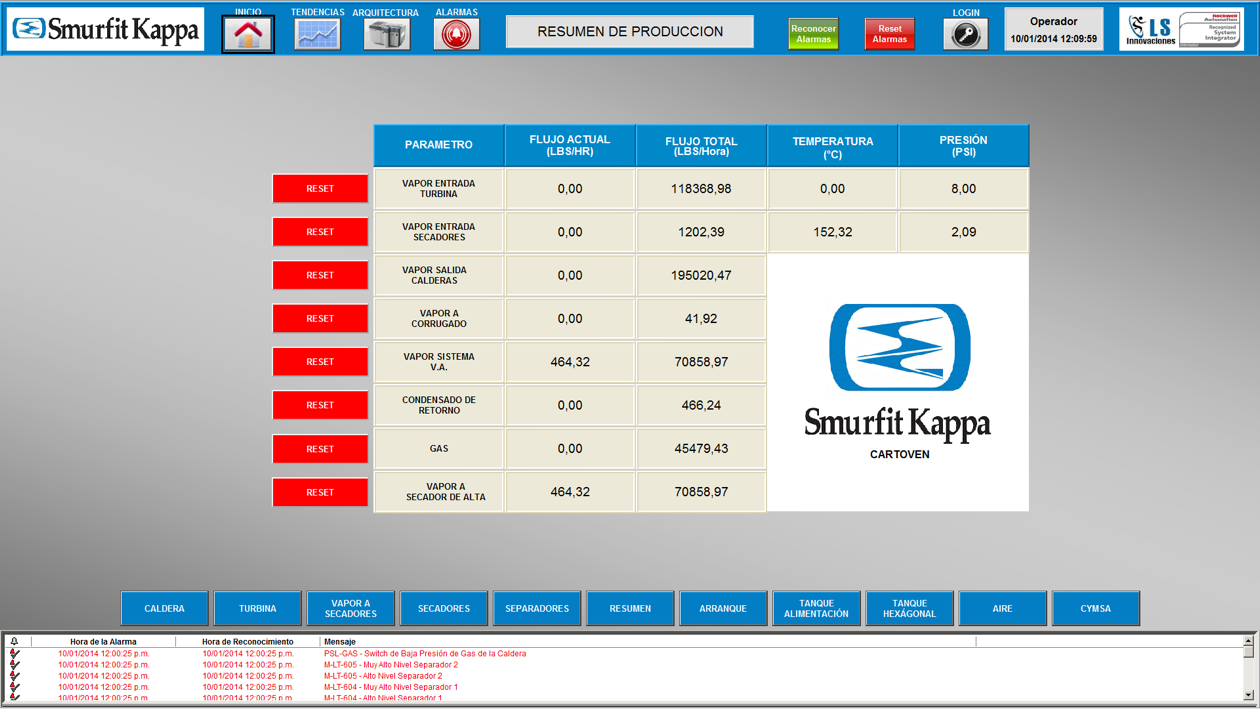Image resolution: width=1260 pixels, height=709 pixels.
Task: Switch to Vapor a Secadores screen
Action: tap(351, 608)
